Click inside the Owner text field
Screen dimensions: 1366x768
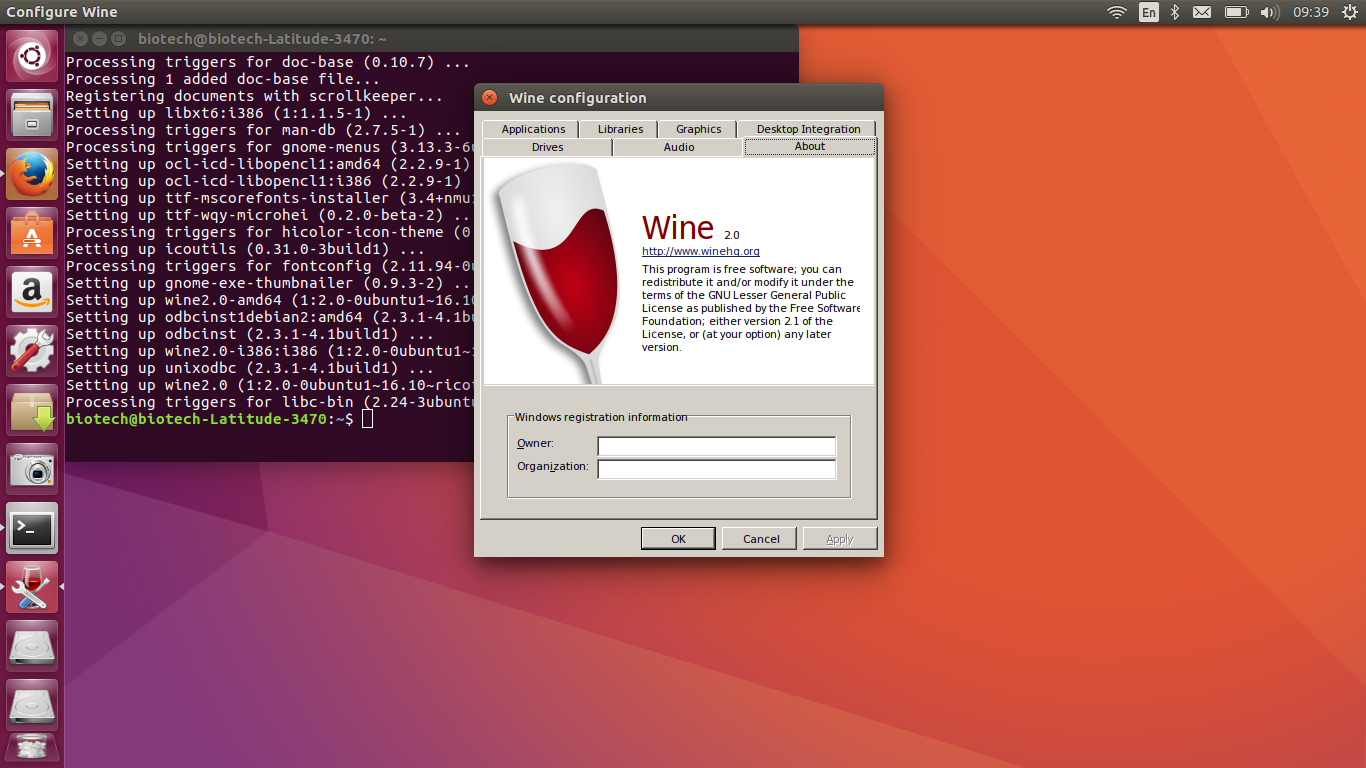(716, 446)
